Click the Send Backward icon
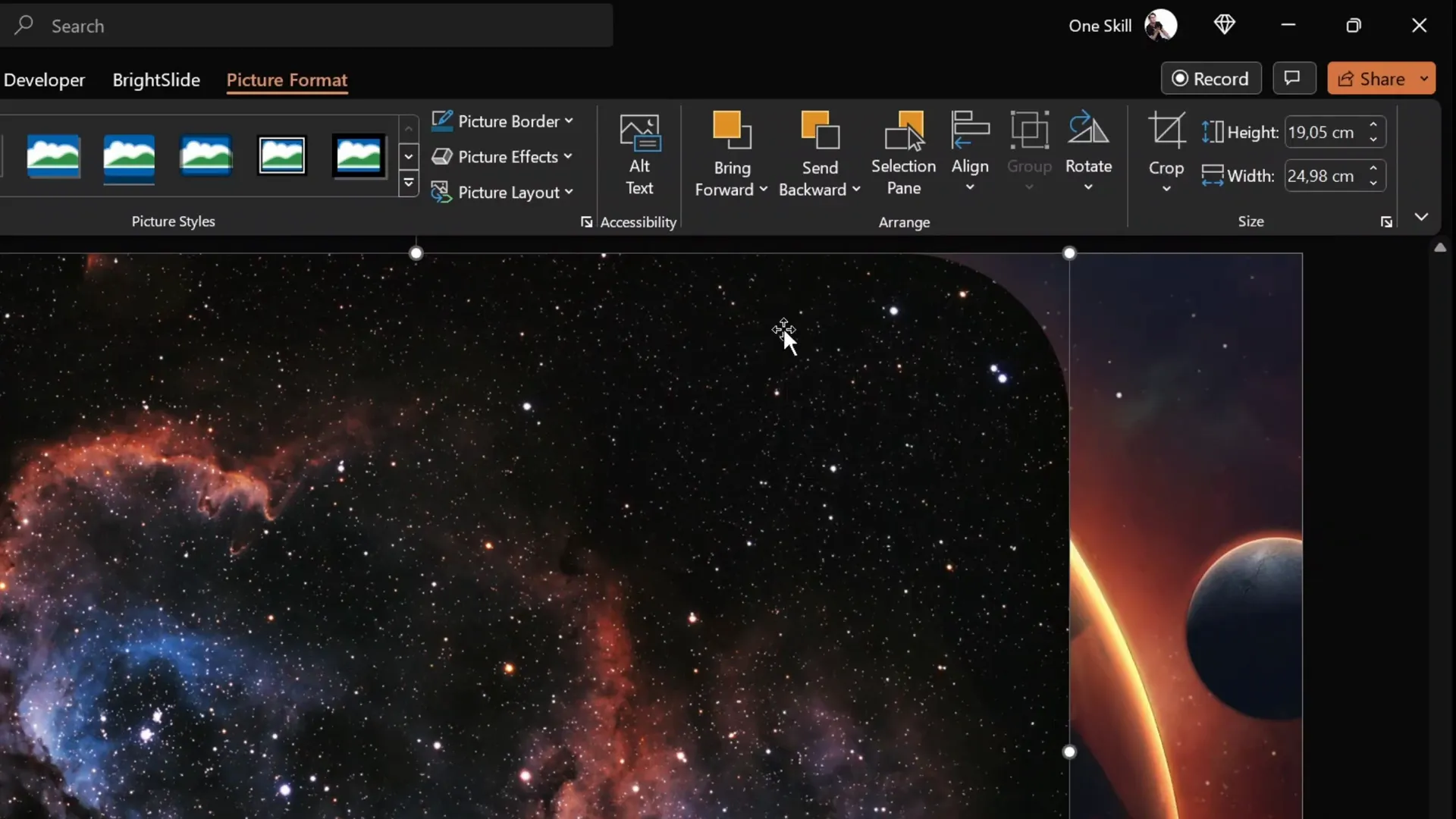Image resolution: width=1456 pixels, height=819 pixels. click(821, 130)
